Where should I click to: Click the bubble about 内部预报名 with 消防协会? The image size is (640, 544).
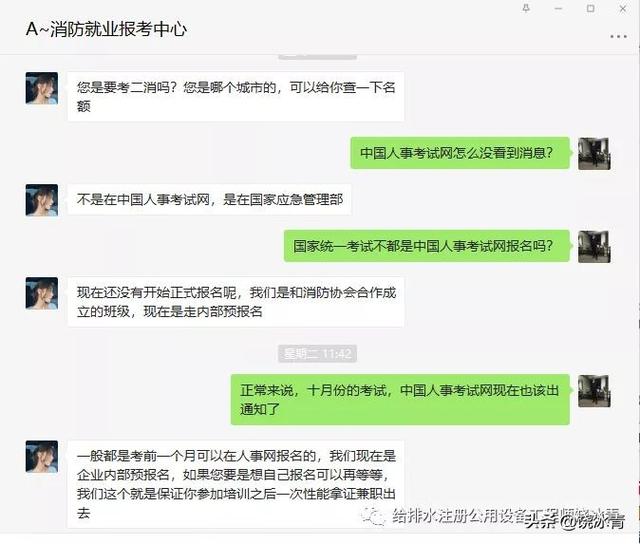[x=236, y=302]
